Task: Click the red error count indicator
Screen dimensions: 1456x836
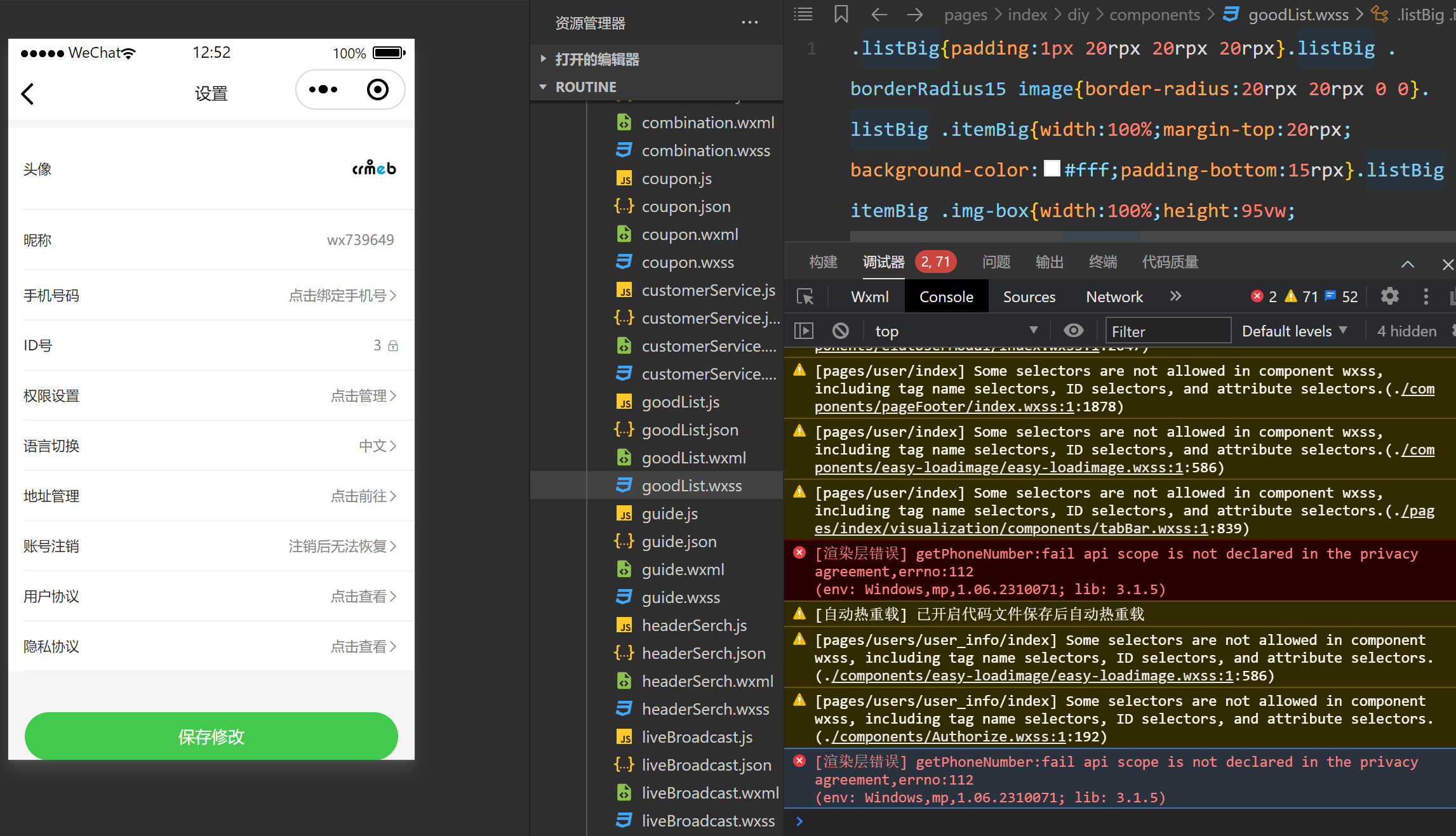Action: [x=1264, y=296]
